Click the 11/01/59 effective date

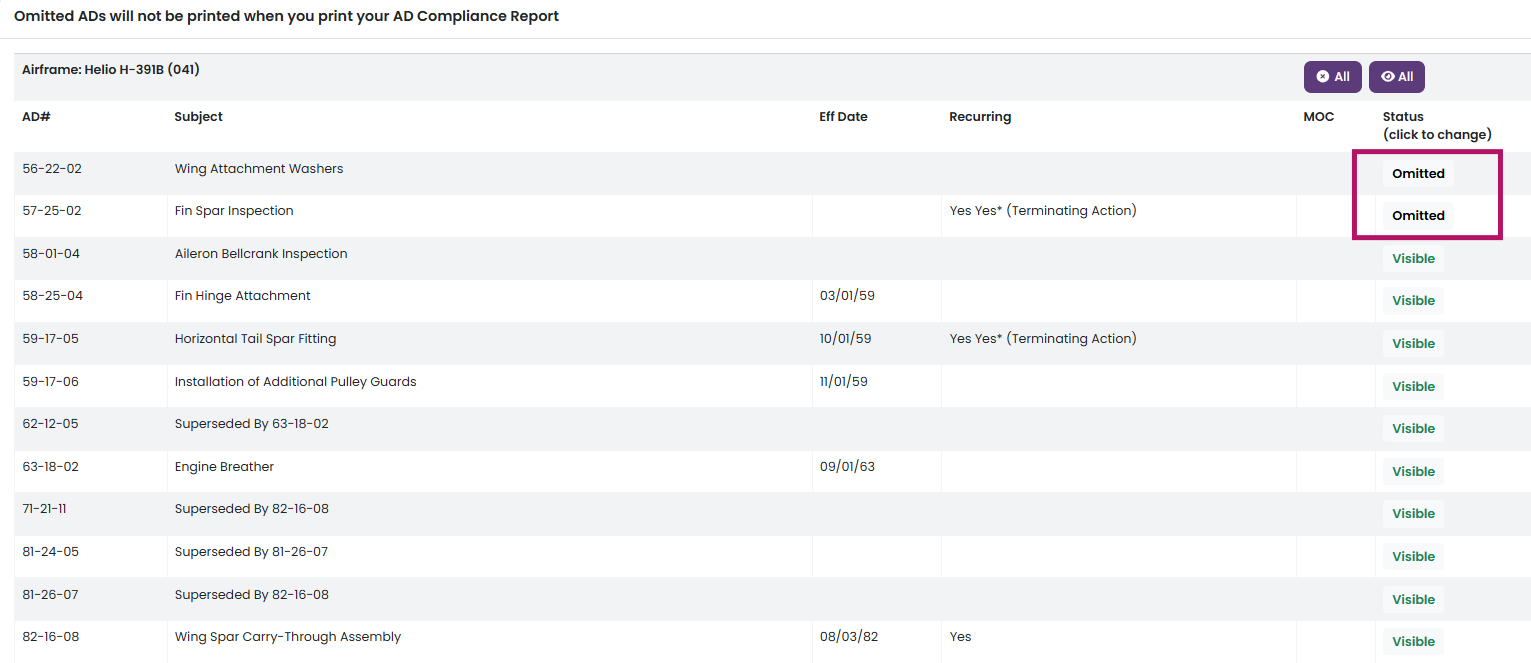(x=843, y=382)
